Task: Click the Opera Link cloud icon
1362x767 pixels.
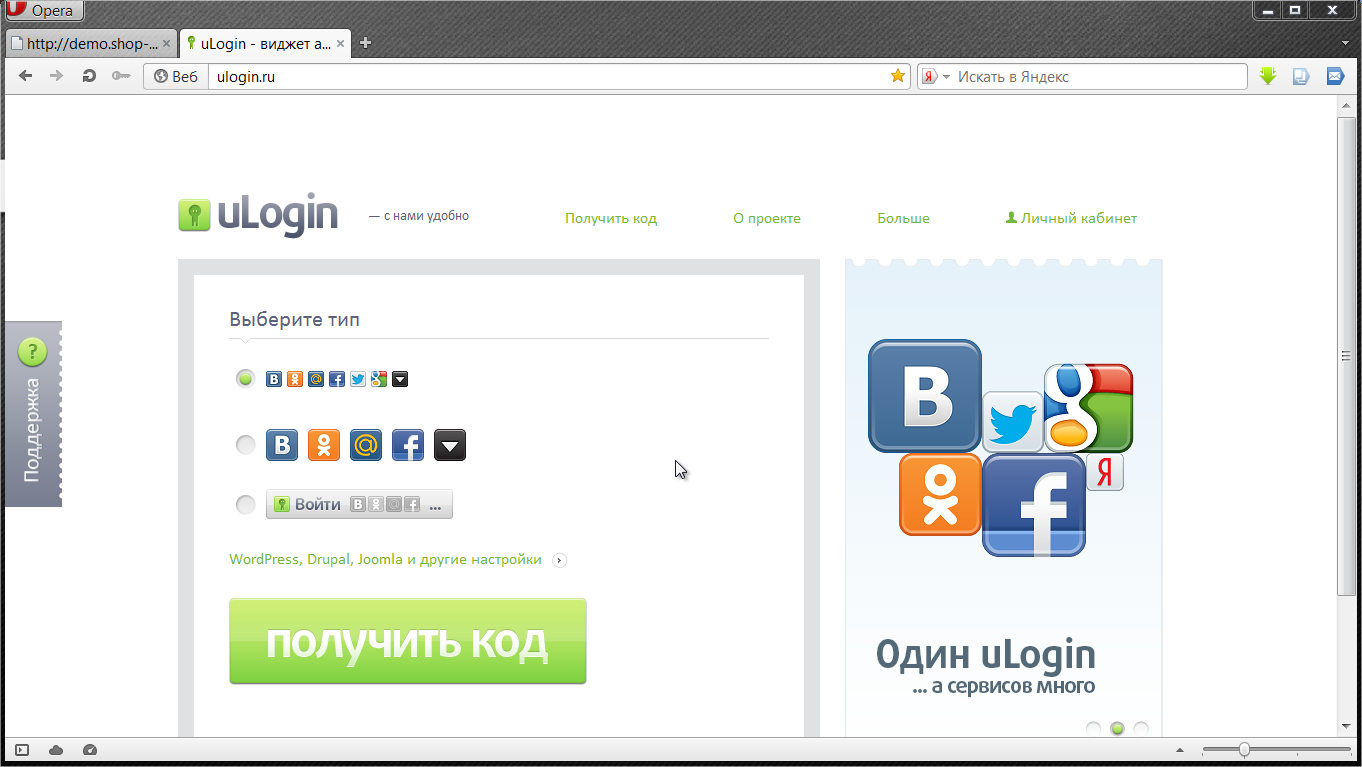Action: coord(56,750)
